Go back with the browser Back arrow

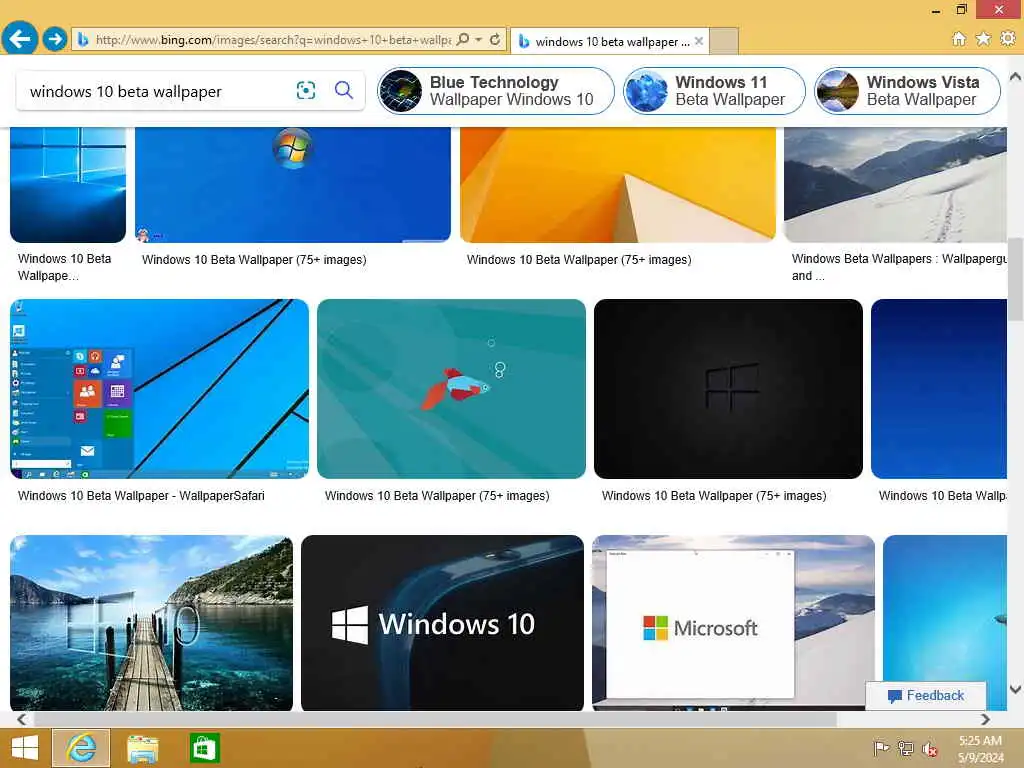(x=20, y=39)
